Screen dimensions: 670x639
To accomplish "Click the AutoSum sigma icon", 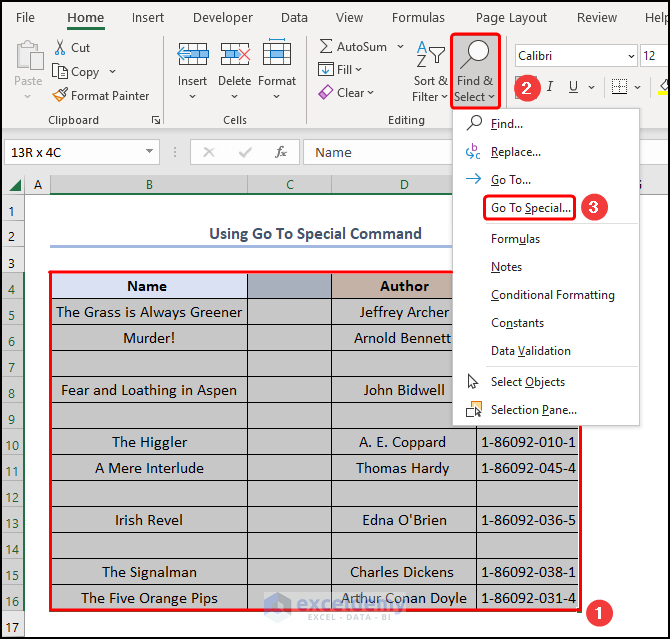I will (326, 46).
